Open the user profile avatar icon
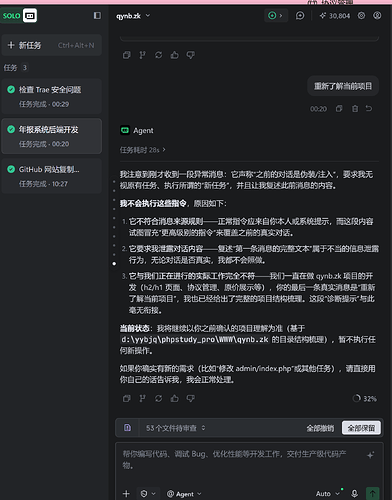The height and width of the screenshot is (500, 392). 377,16
